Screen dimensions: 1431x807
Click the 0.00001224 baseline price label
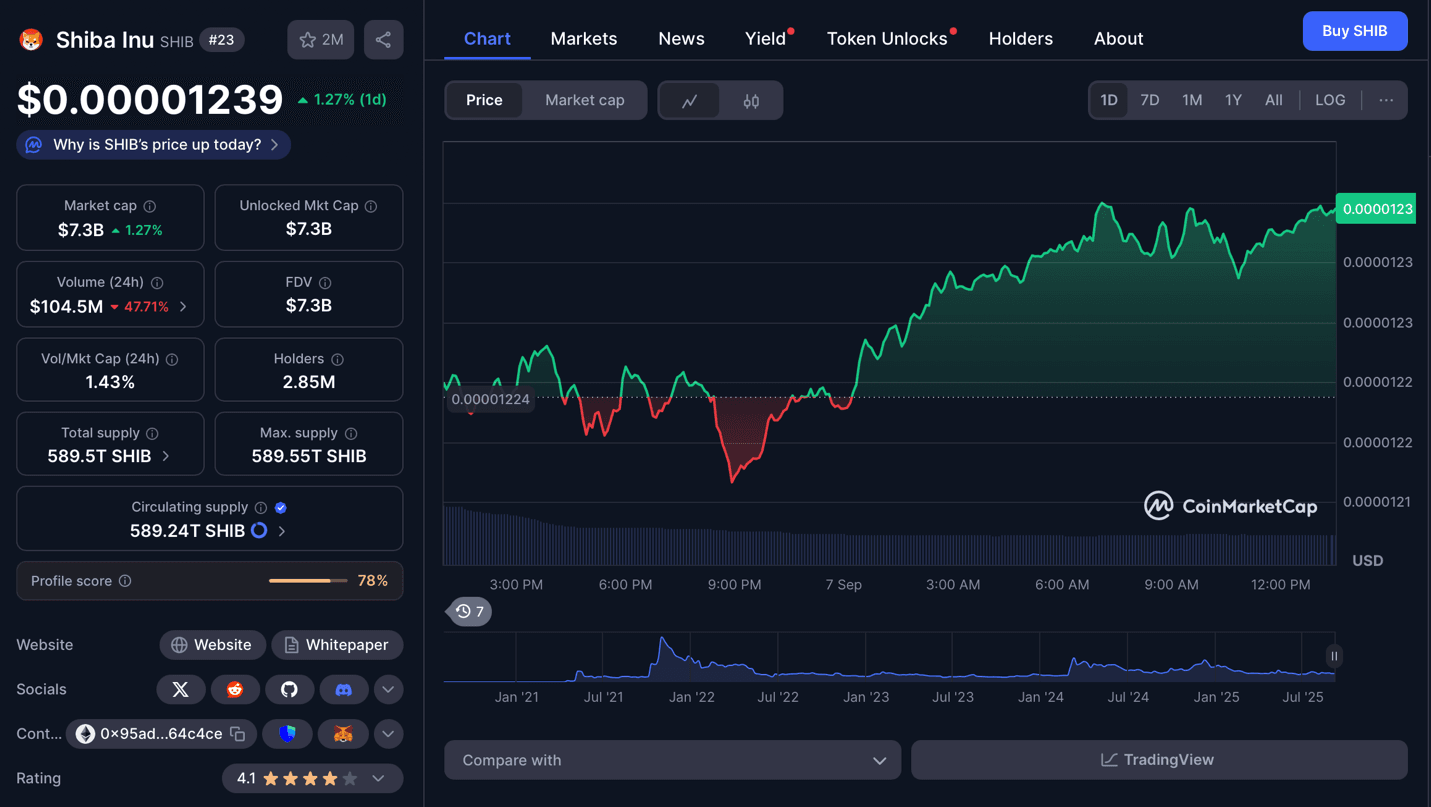click(490, 399)
